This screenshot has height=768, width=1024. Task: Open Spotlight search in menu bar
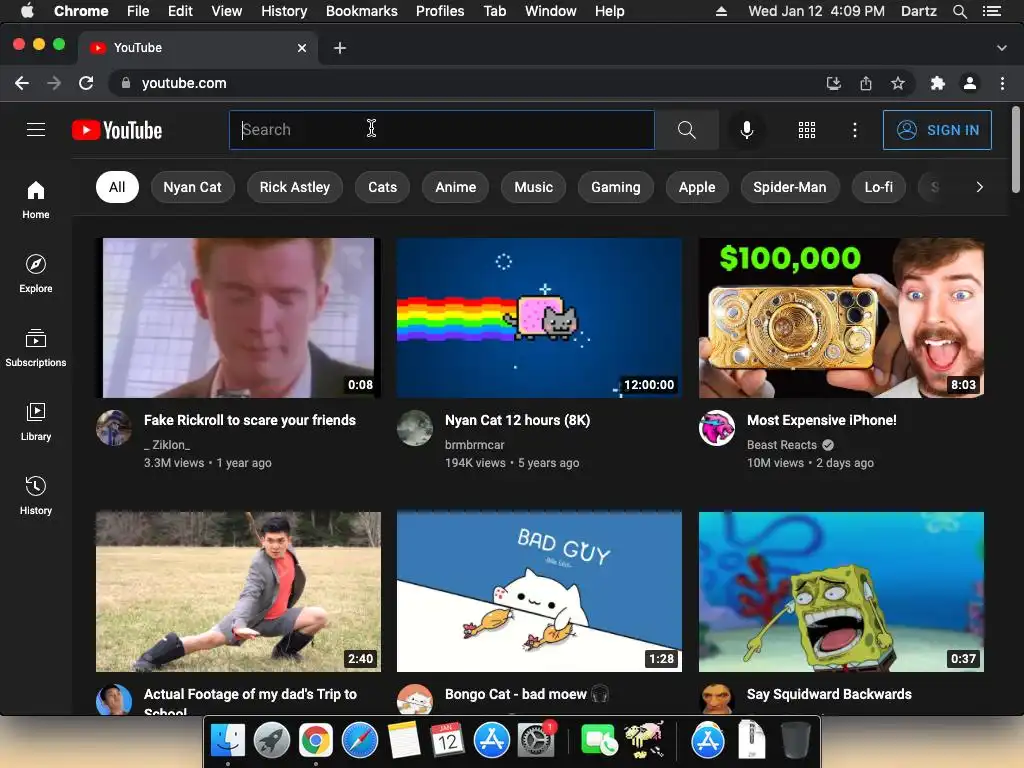pyautogui.click(x=959, y=11)
